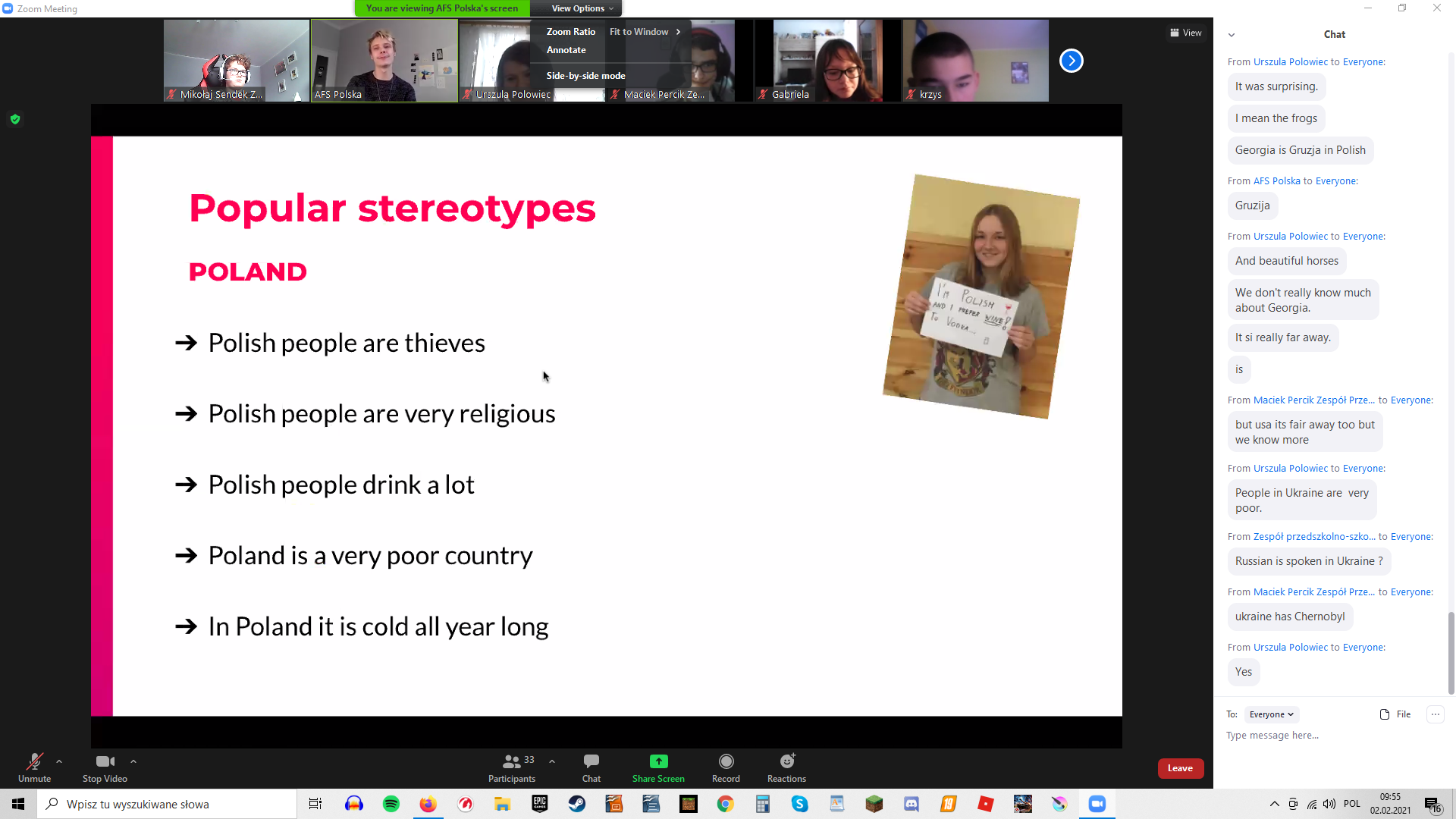This screenshot has height=819, width=1456.
Task: Open Minecraft grass block icon on taskbar
Action: point(874,804)
